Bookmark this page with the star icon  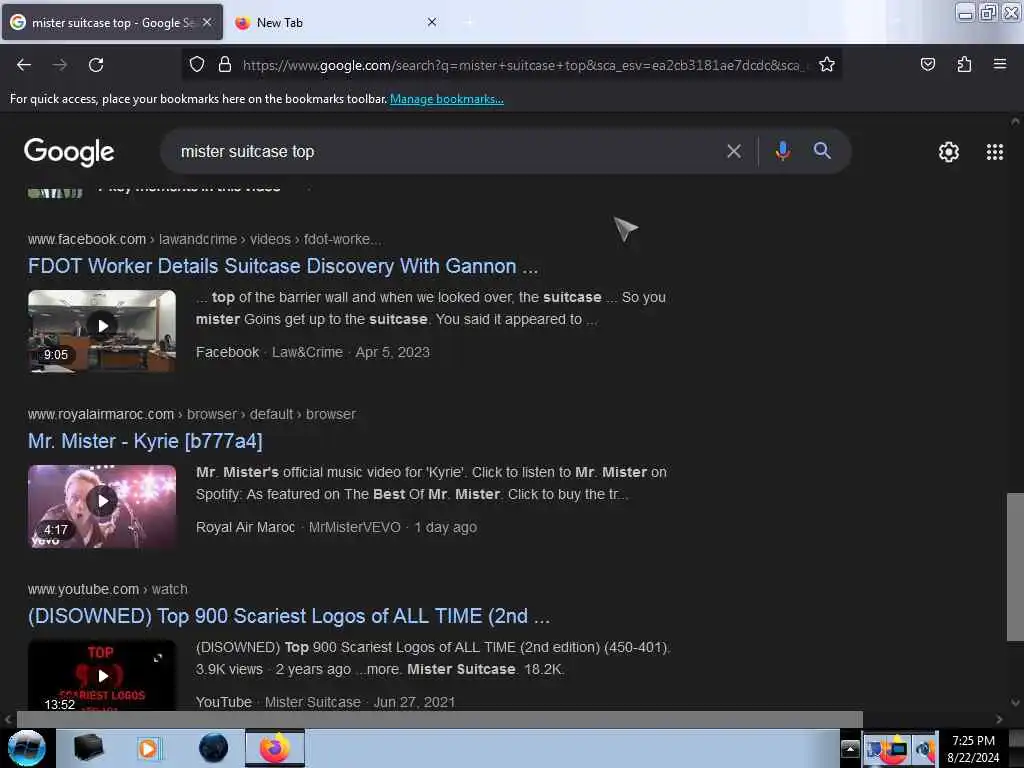(x=827, y=64)
